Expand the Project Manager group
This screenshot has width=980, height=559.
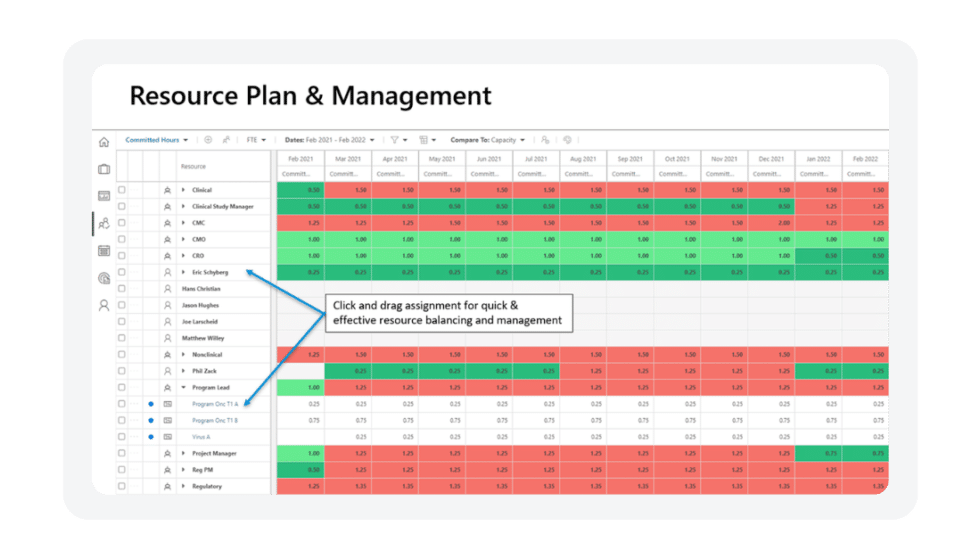[183, 453]
